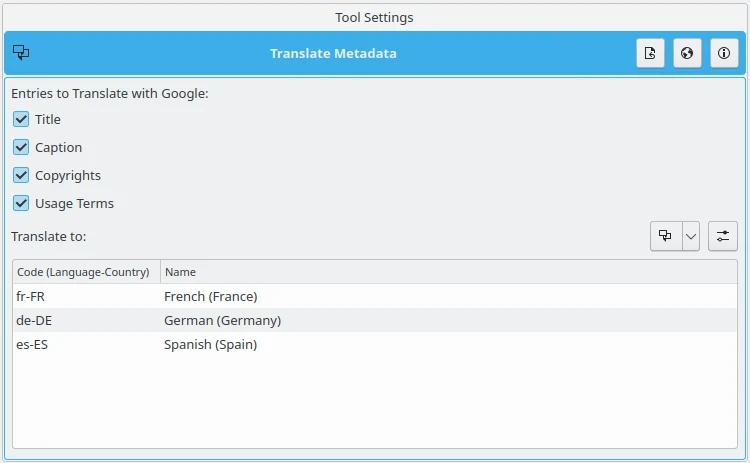Select the fr-FR French (France) row

pos(210,296)
